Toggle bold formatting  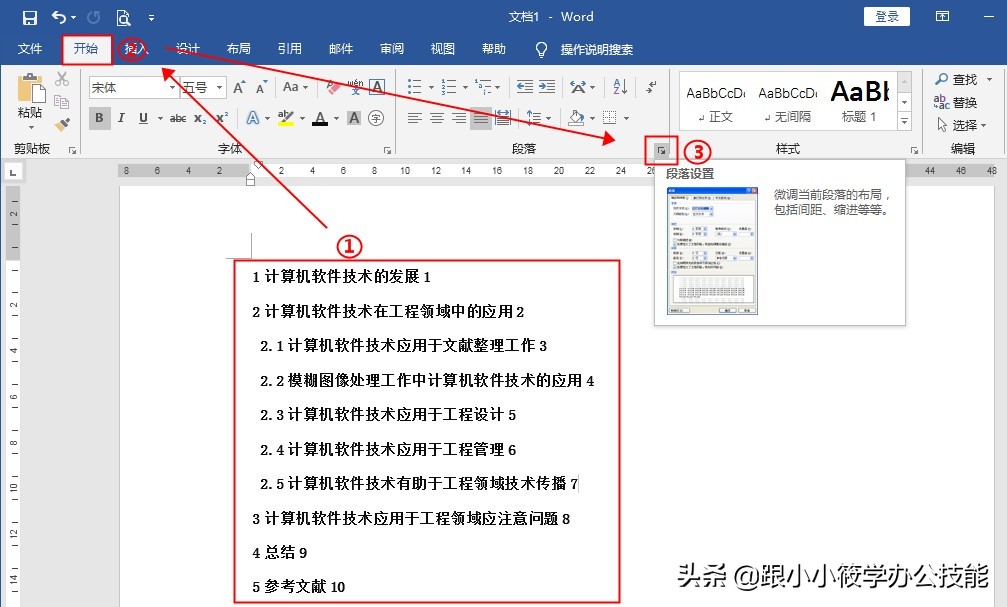pyautogui.click(x=99, y=117)
